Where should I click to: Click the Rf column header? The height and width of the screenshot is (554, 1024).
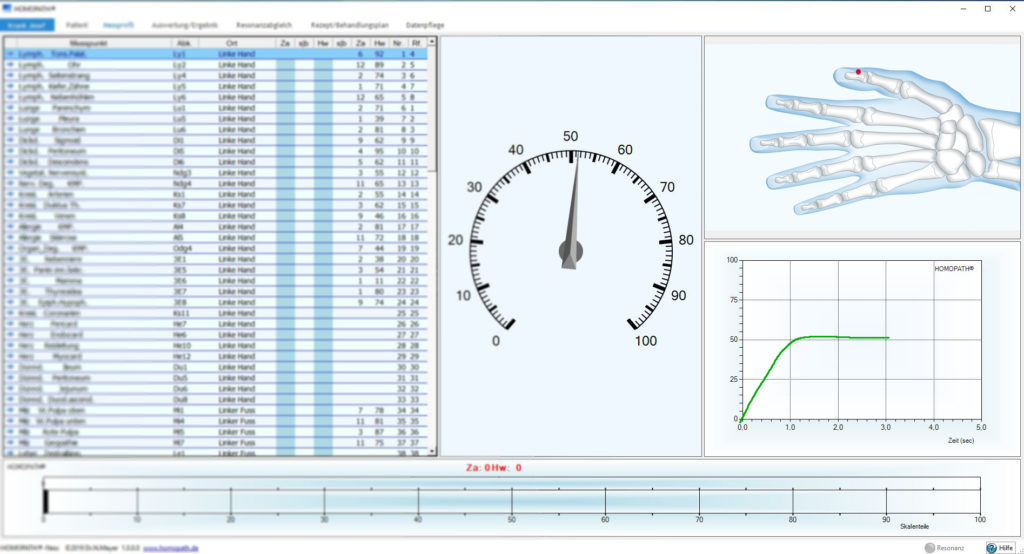(416, 43)
